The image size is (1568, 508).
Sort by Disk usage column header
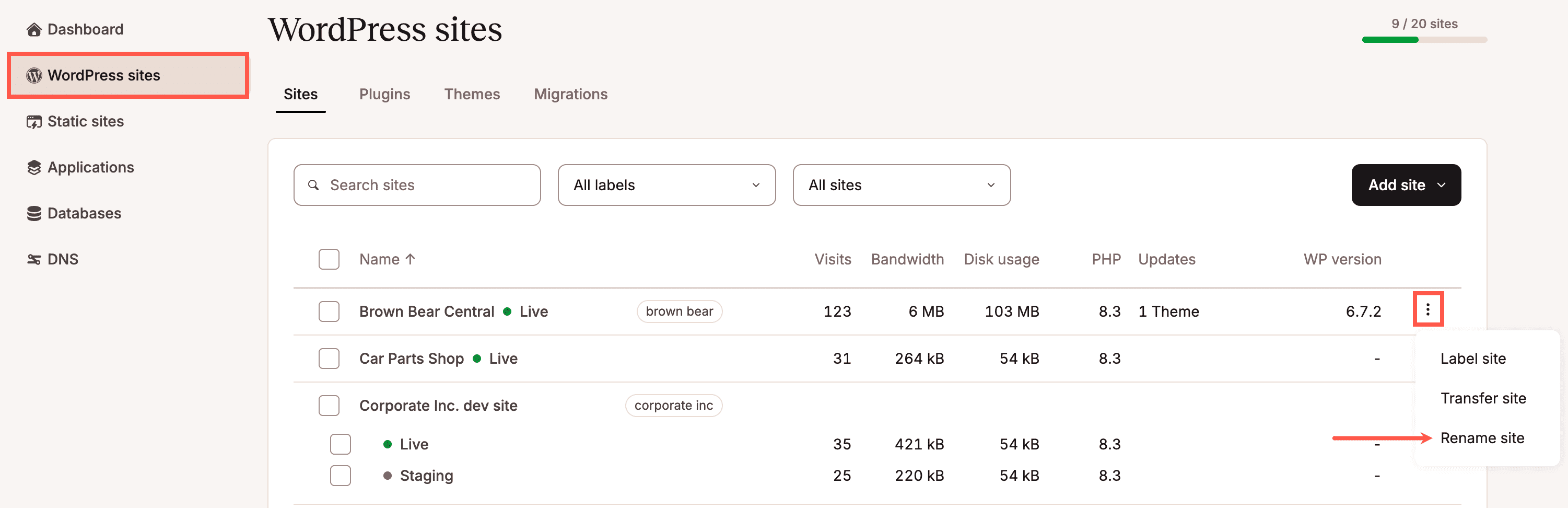pyautogui.click(x=1001, y=259)
